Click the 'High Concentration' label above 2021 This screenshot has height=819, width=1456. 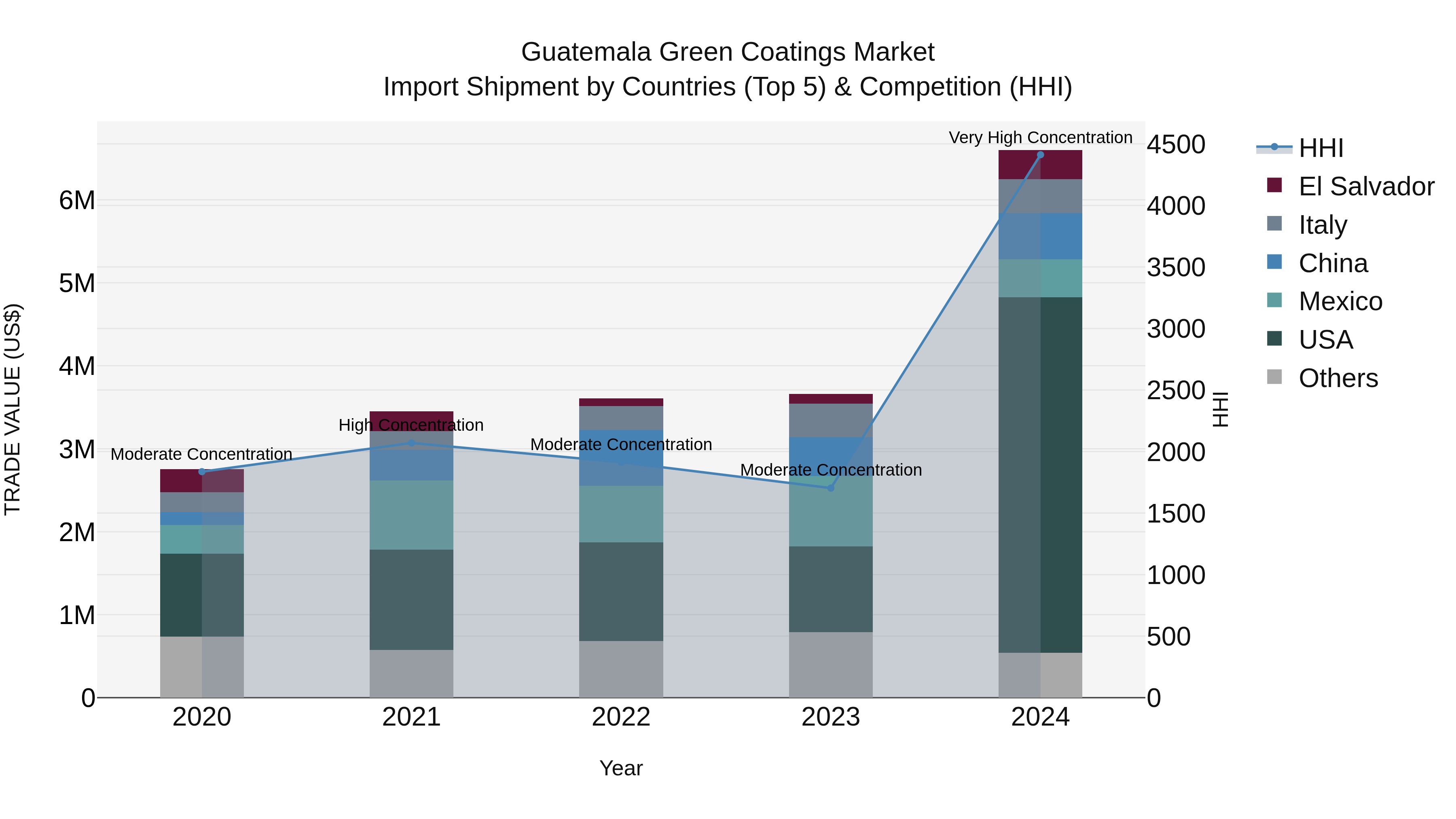[411, 425]
